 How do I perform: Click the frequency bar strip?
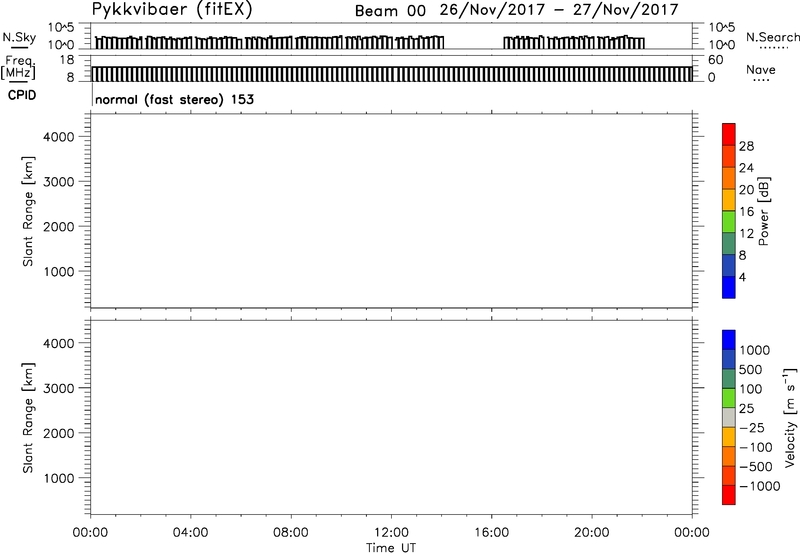(392, 74)
